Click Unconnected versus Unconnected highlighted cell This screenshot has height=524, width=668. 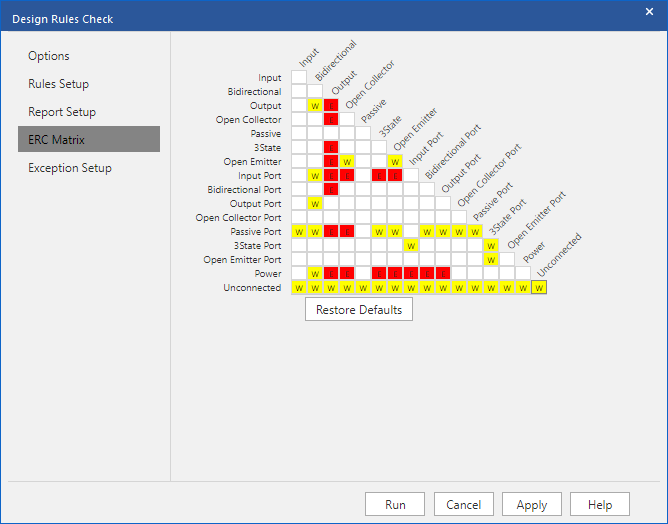(x=539, y=288)
